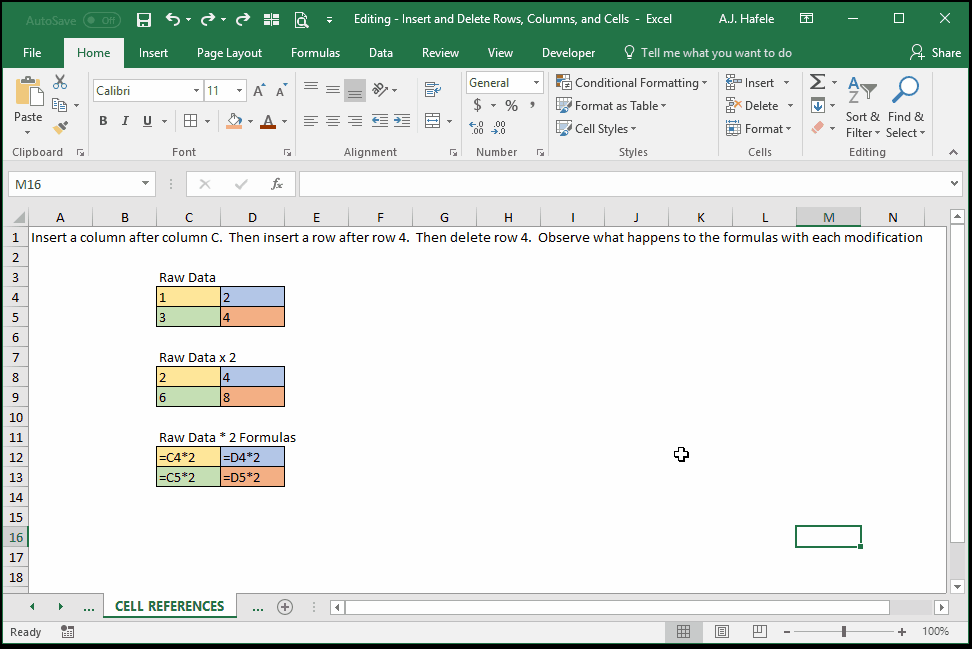Click the Orientation angle text icon

click(380, 90)
